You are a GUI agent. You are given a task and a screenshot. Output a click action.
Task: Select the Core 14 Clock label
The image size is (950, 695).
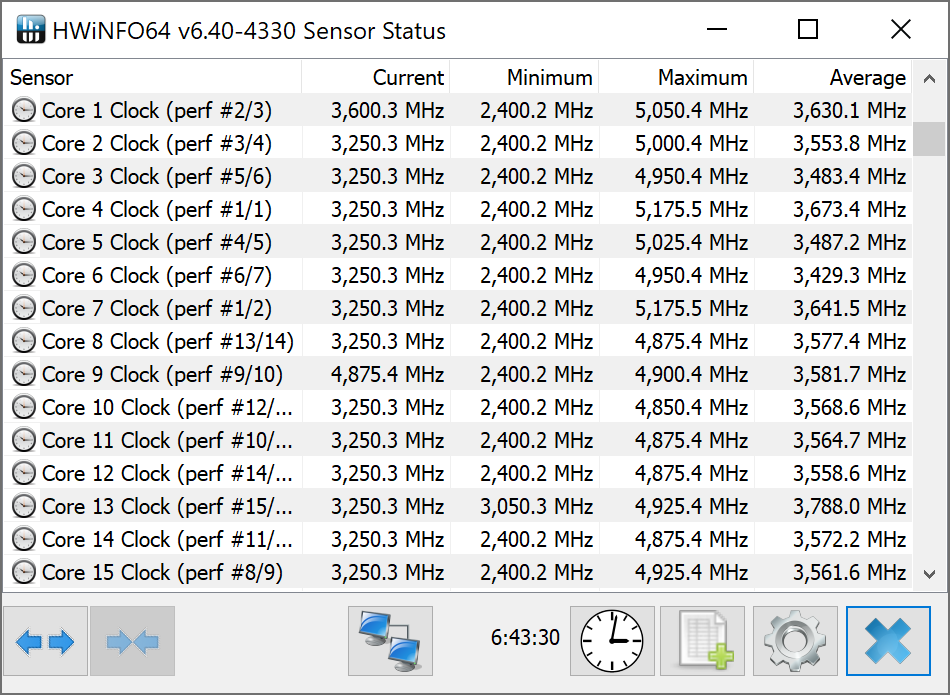(x=168, y=539)
